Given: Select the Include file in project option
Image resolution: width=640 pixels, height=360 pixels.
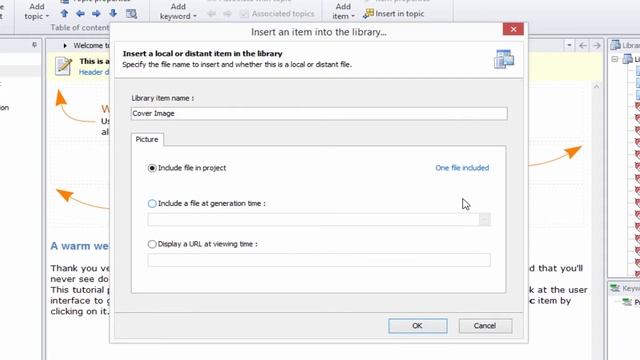Looking at the screenshot, I should 152,168.
